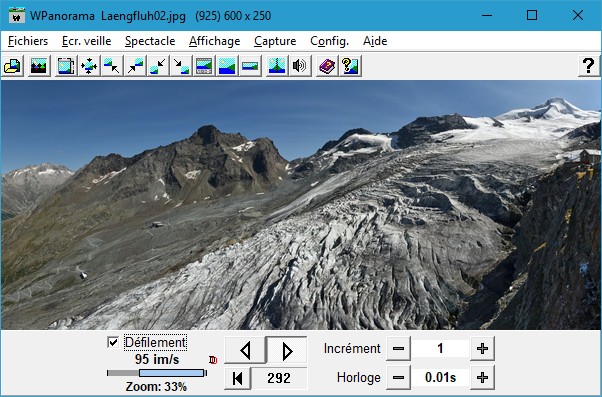The image size is (602, 397).
Task: Click the question mark over image icon
Action: pyautogui.click(x=350, y=66)
